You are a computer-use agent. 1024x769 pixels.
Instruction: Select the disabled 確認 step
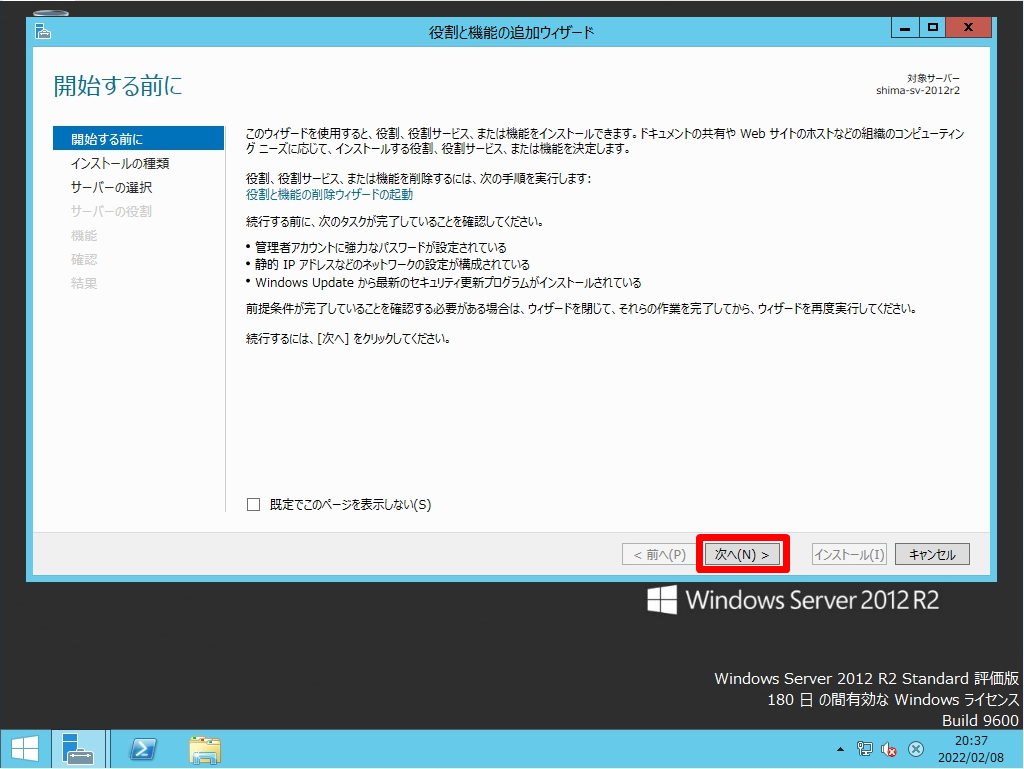[x=84, y=259]
